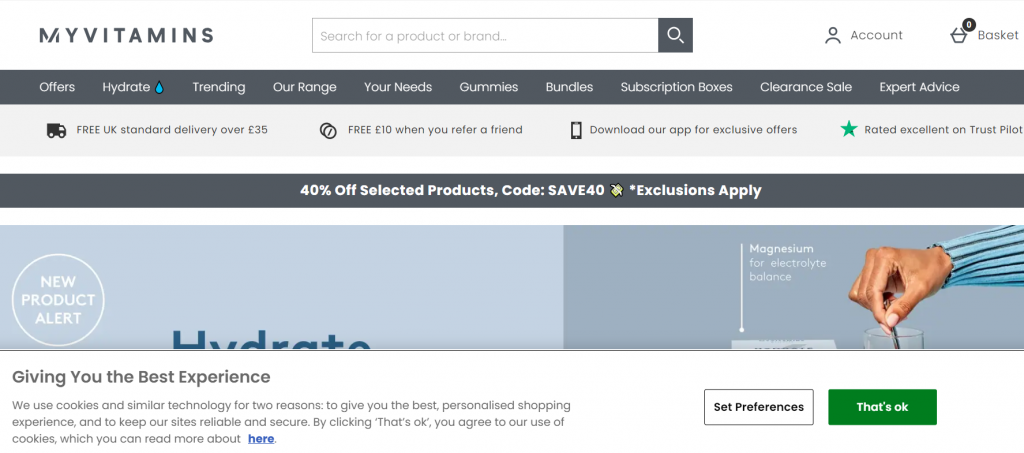Click the magnifying glass search button
The height and width of the screenshot is (453, 1024).
click(675, 35)
